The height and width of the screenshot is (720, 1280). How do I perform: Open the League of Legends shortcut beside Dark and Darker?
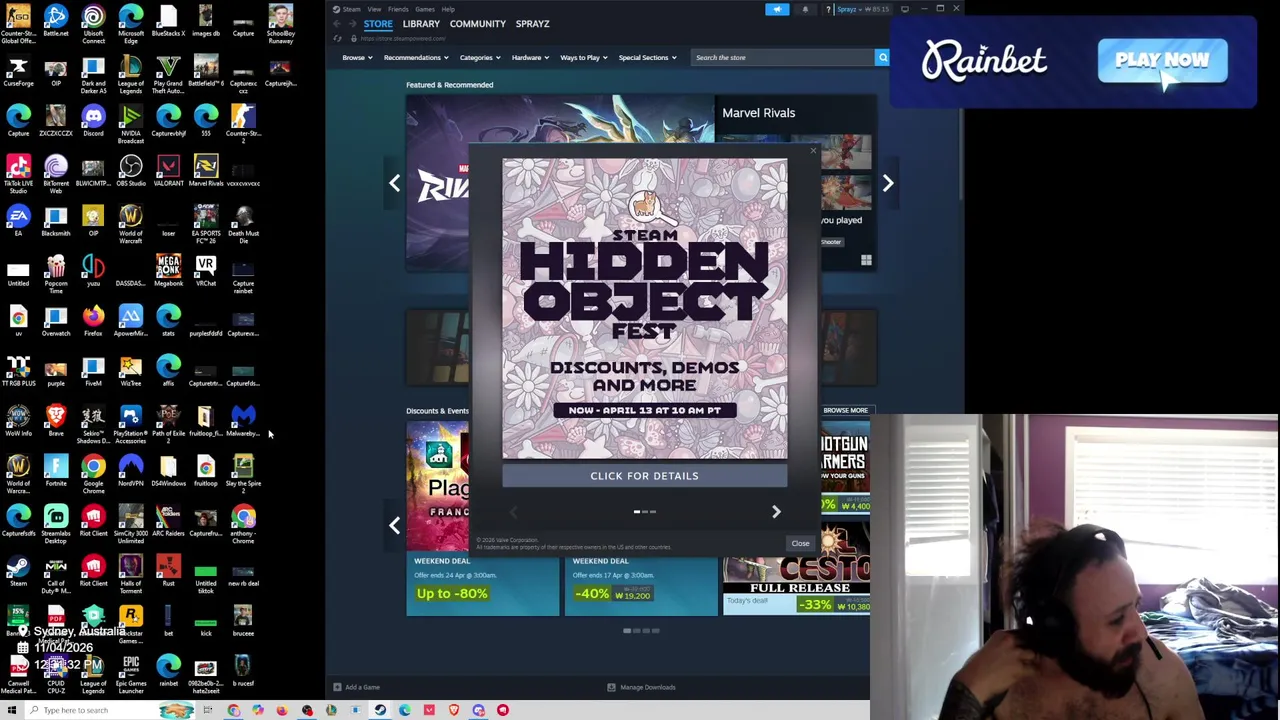pyautogui.click(x=131, y=74)
